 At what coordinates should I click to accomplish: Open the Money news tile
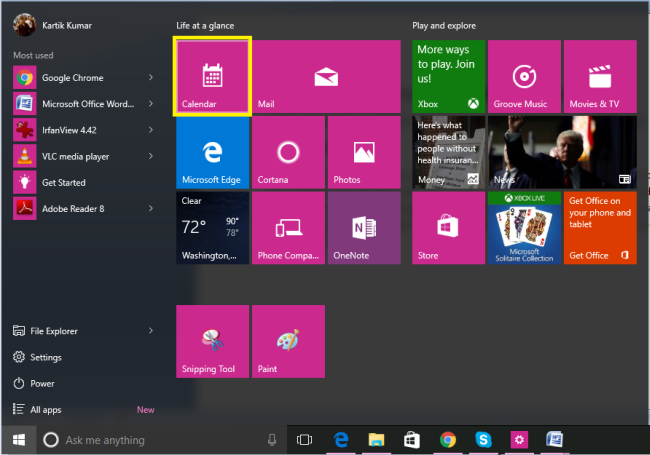[x=449, y=152]
